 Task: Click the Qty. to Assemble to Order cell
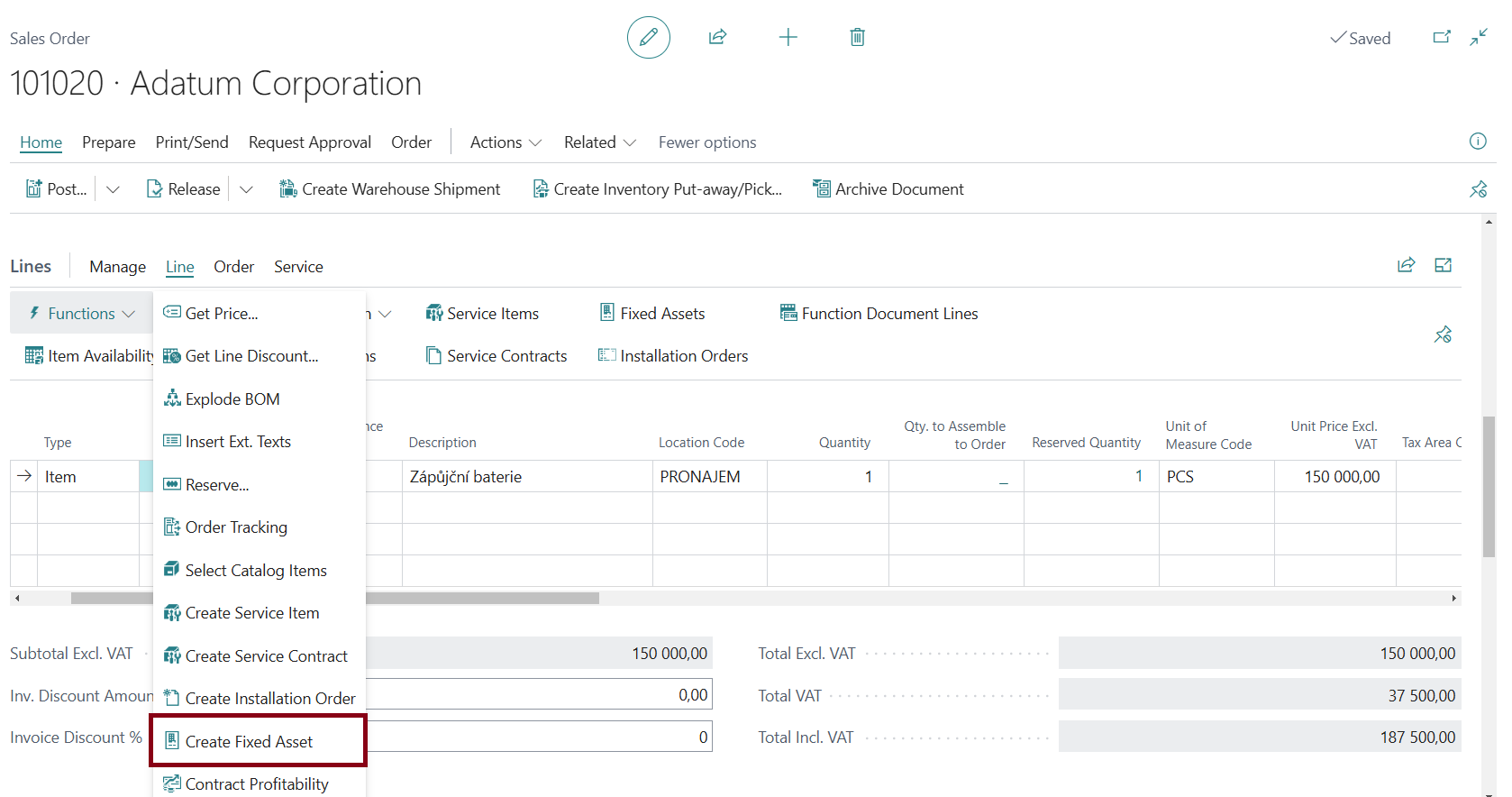[956, 476]
